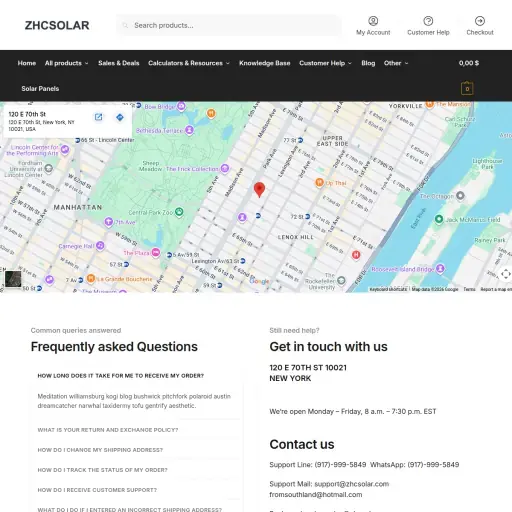Screen dimensions: 512x512
Task: Expand receive customer support question
Action: pos(97,490)
